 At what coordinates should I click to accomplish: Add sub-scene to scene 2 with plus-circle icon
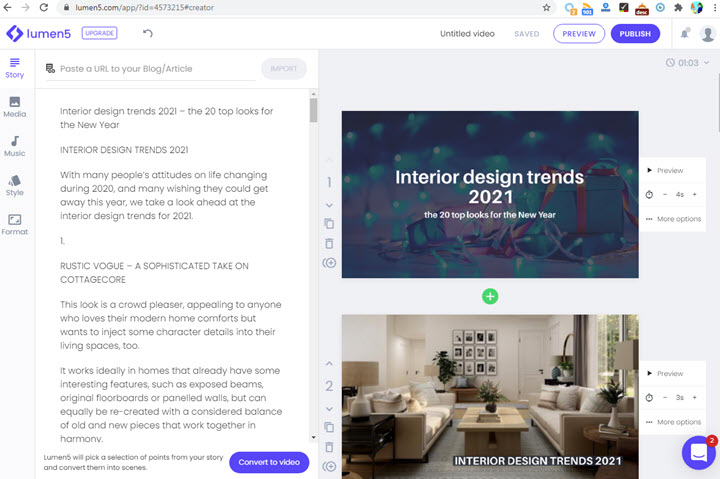point(329,467)
